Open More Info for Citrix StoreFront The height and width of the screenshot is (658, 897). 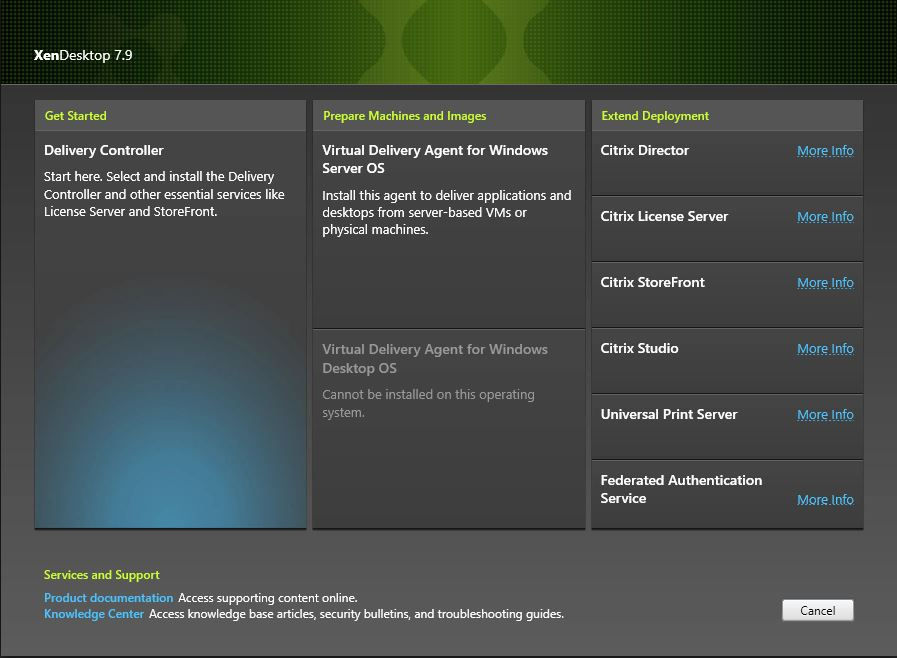[825, 283]
